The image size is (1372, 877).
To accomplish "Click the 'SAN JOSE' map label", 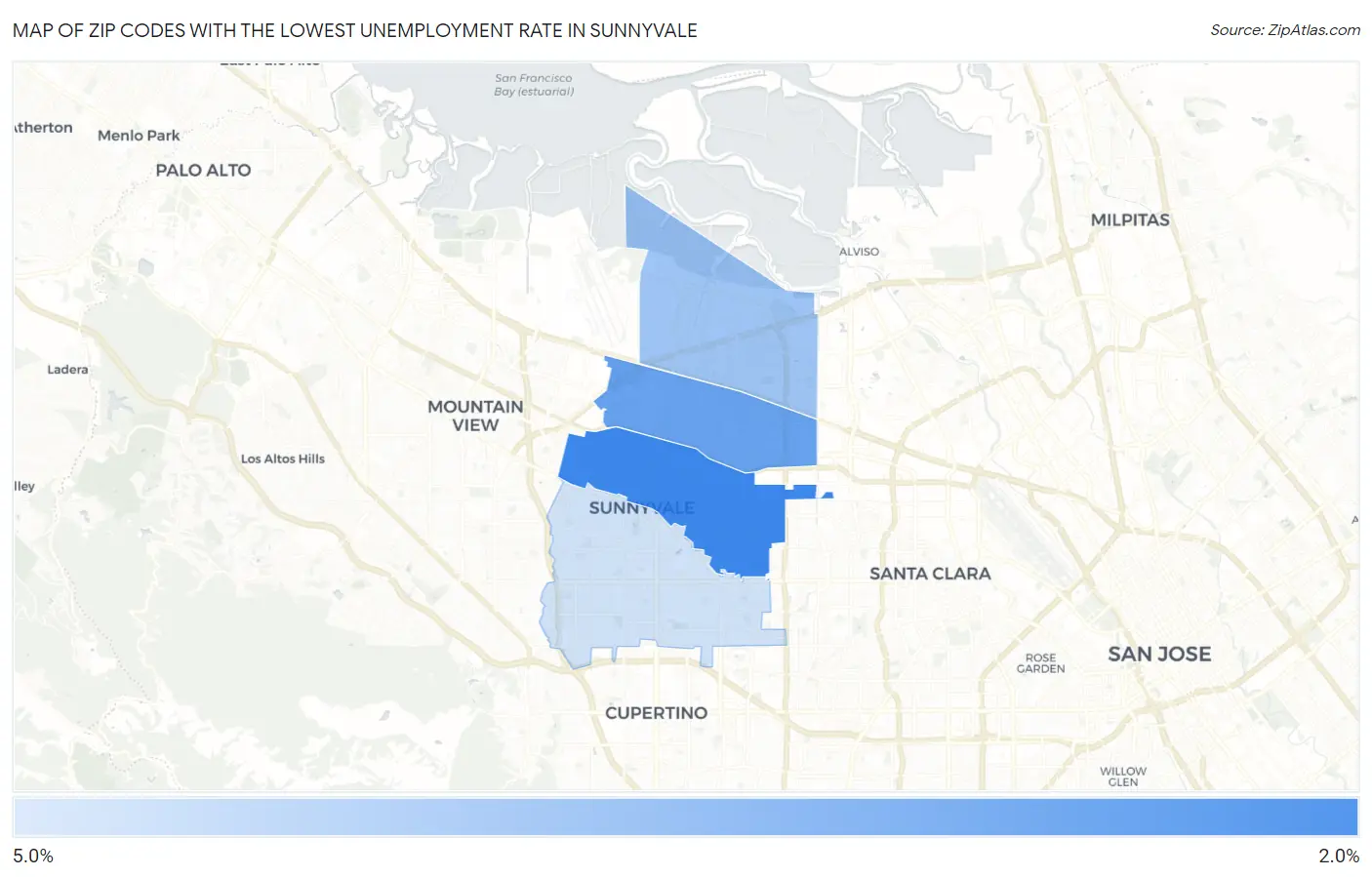I will 1159,655.
